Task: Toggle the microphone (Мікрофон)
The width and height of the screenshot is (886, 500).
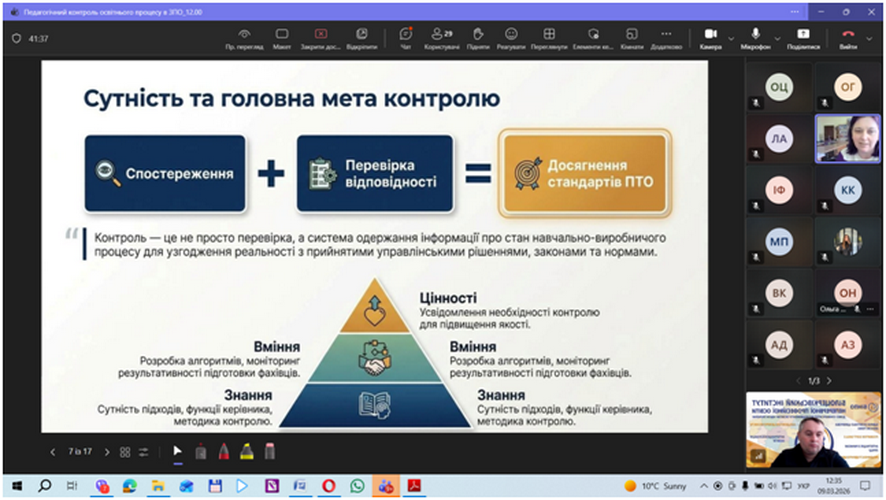Action: point(754,38)
